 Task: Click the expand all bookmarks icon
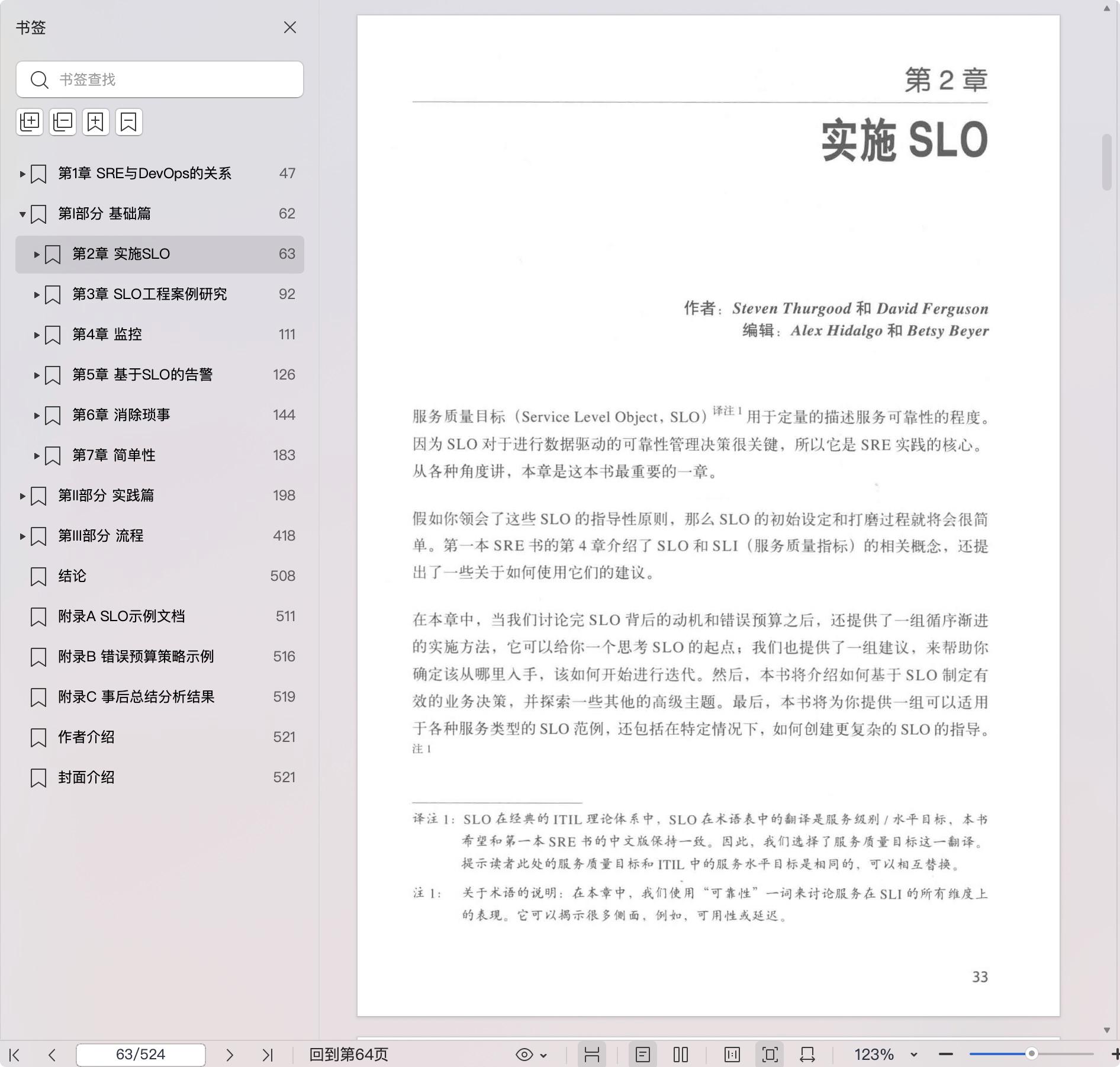(30, 122)
